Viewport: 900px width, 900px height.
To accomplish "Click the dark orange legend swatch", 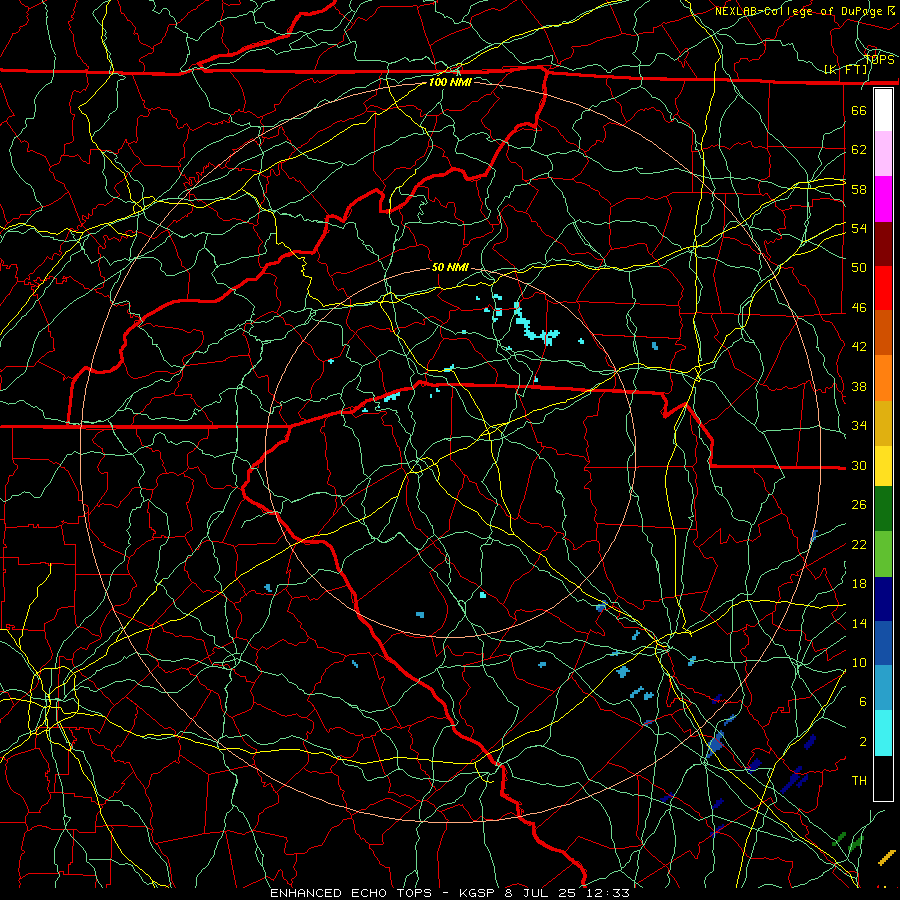I will click(x=883, y=333).
